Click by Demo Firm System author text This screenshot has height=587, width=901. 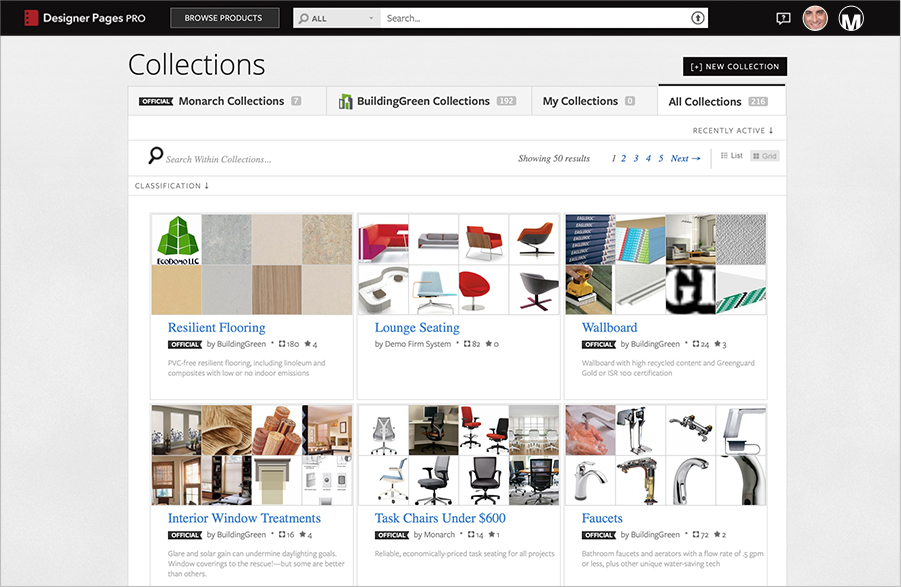click(413, 344)
